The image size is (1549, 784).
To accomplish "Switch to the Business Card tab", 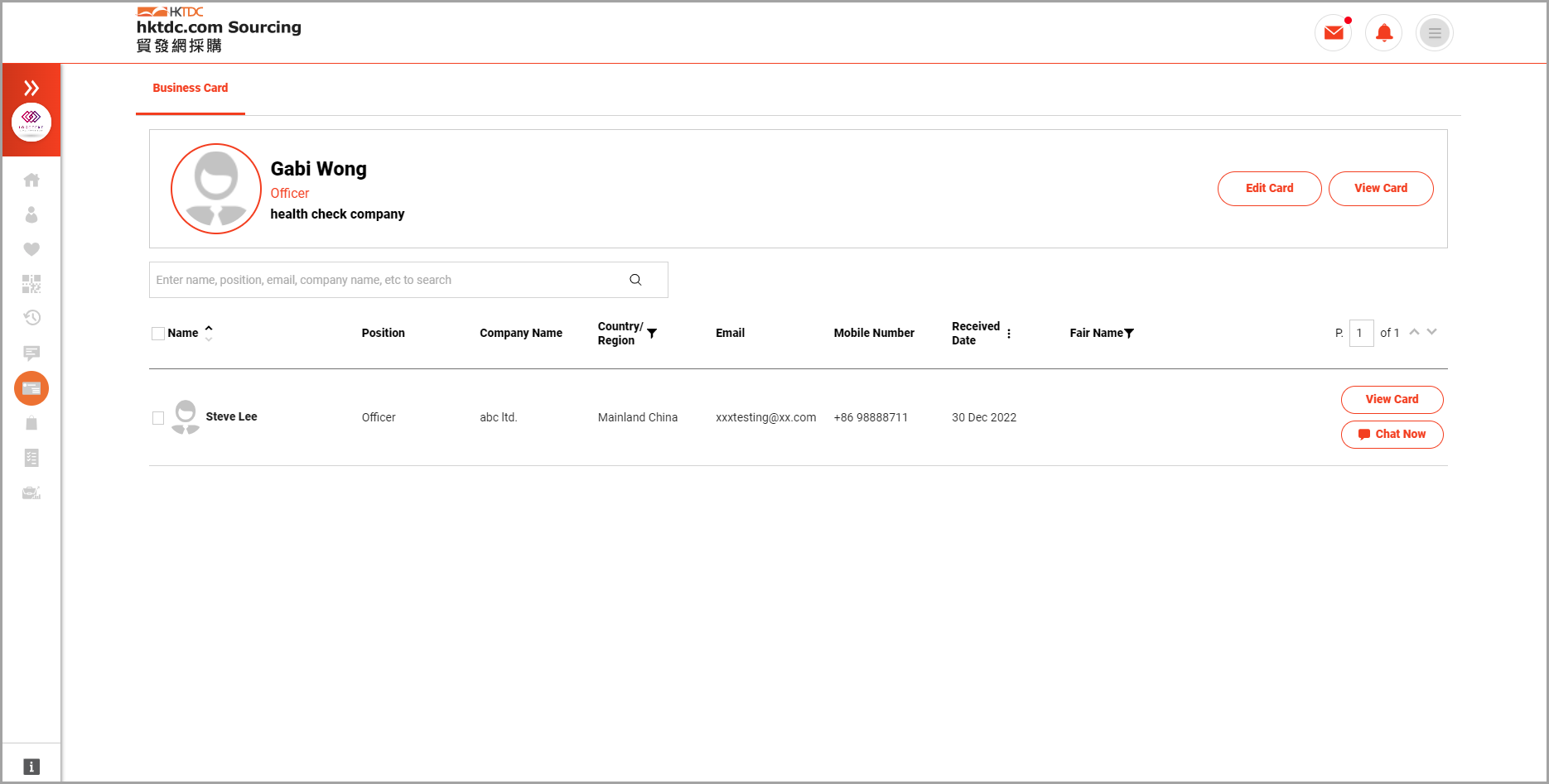I will click(191, 88).
